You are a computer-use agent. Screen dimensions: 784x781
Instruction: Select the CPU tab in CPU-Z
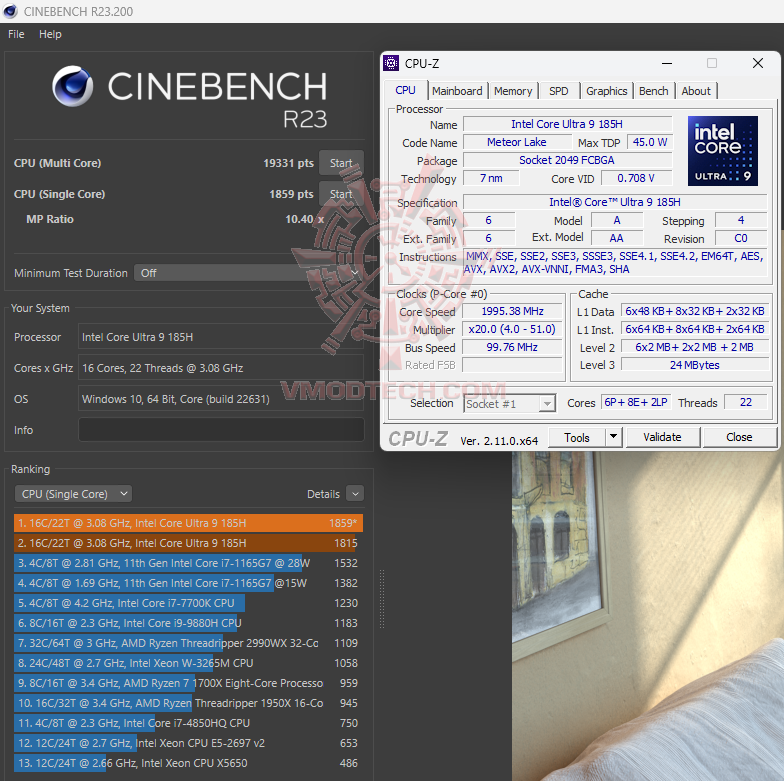tap(406, 90)
